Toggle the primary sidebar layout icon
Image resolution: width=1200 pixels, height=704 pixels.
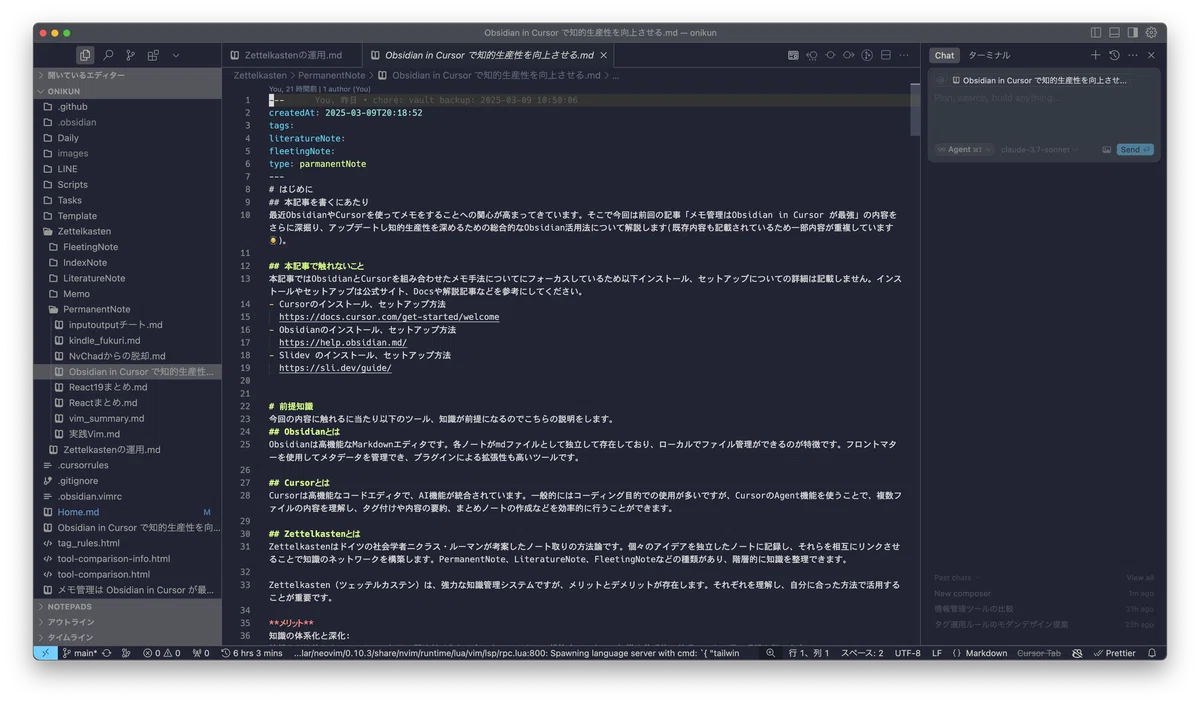pos(1096,33)
